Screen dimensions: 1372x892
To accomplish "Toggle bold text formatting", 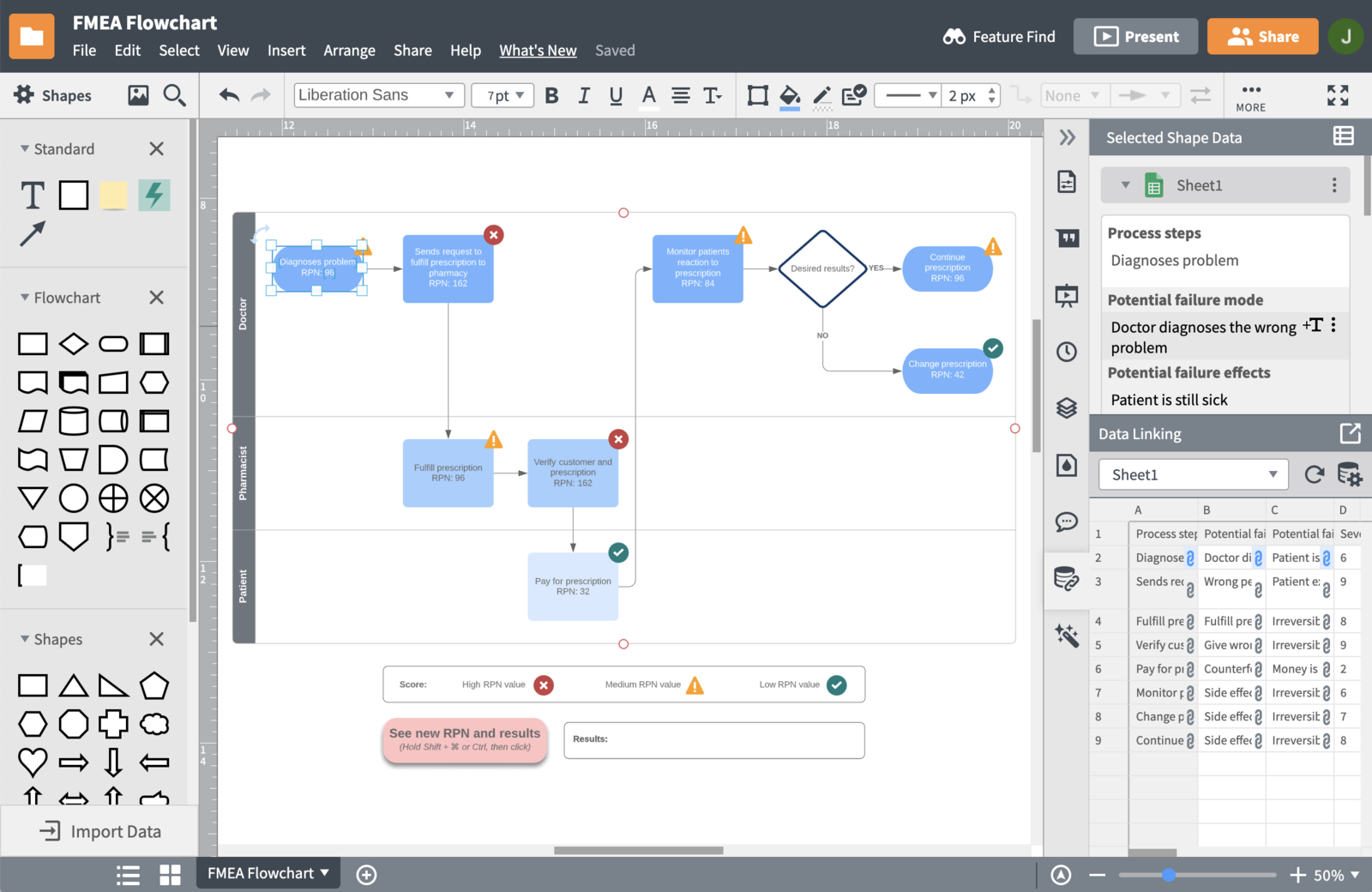I will [x=551, y=95].
